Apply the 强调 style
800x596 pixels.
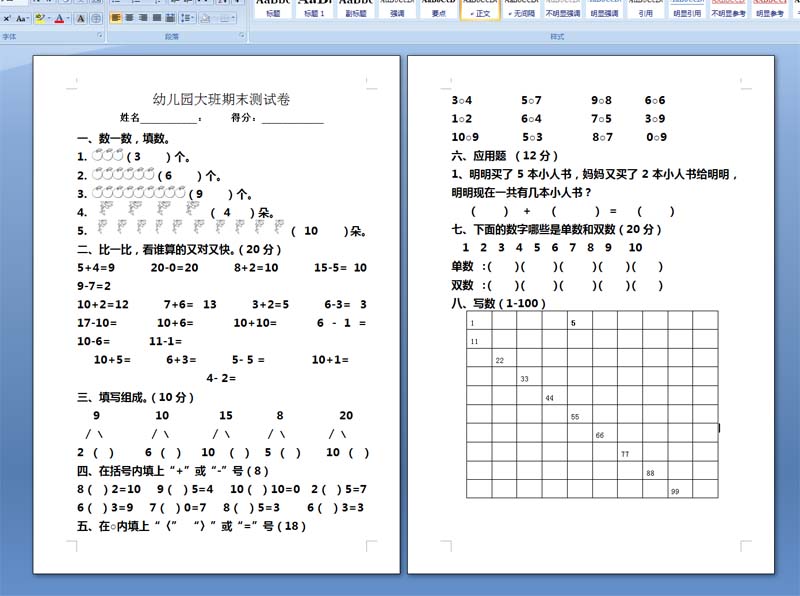coord(397,9)
